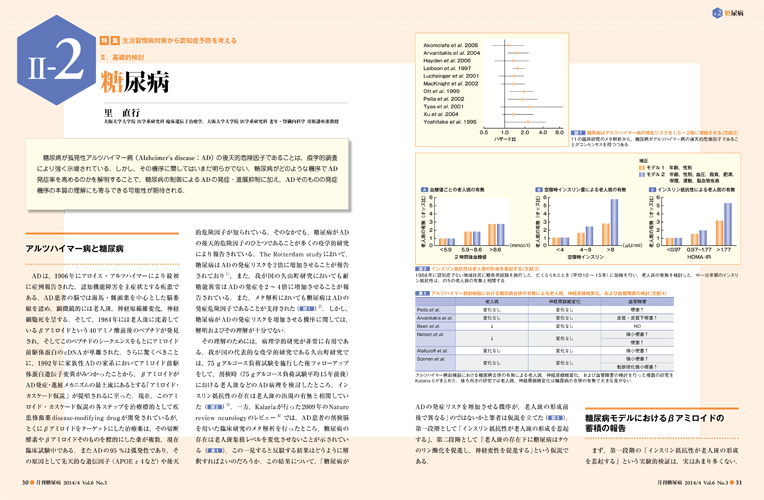Click the blue モデル2 legend swatch
The height and width of the screenshot is (500, 764).
point(641,174)
